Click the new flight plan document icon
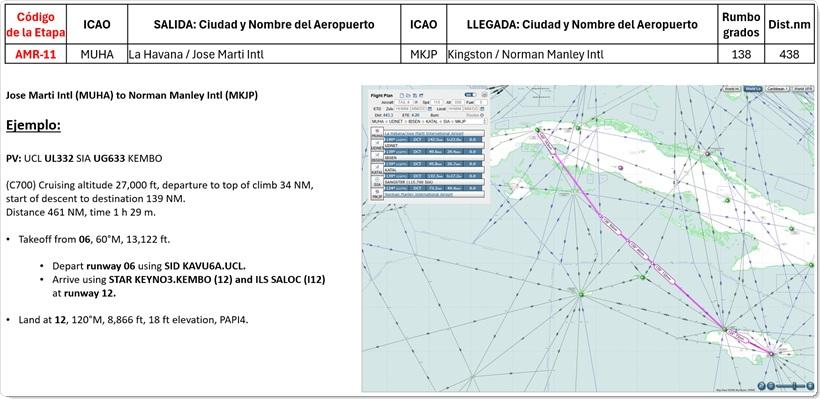The image size is (820, 399). pos(402,95)
